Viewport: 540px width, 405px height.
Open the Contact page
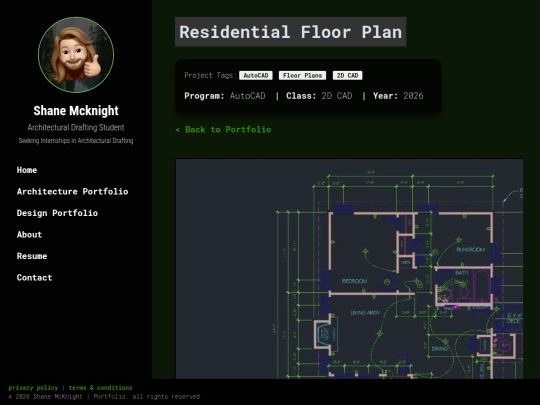point(34,278)
